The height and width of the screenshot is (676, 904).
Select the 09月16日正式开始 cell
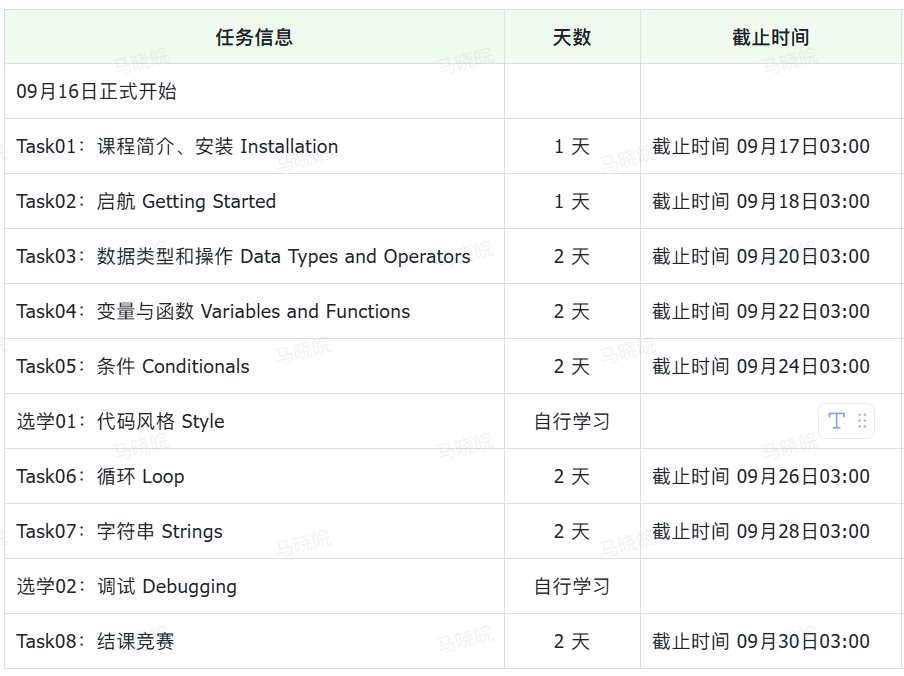point(254,91)
